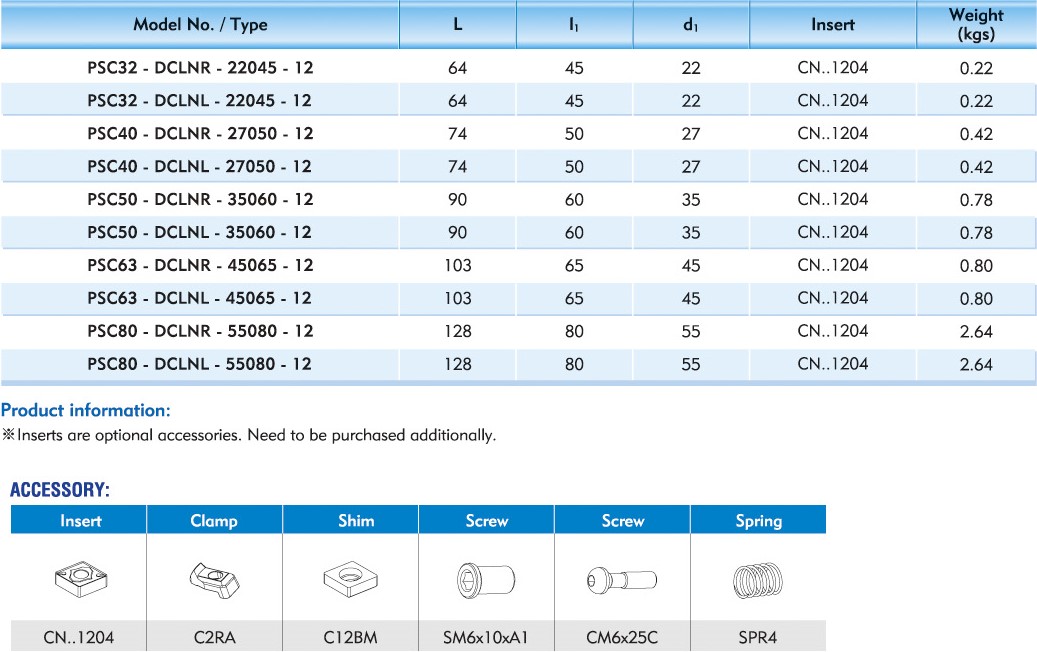Select row PSC80 - DCLNR - 55080 - 12

pyautogui.click(x=518, y=331)
